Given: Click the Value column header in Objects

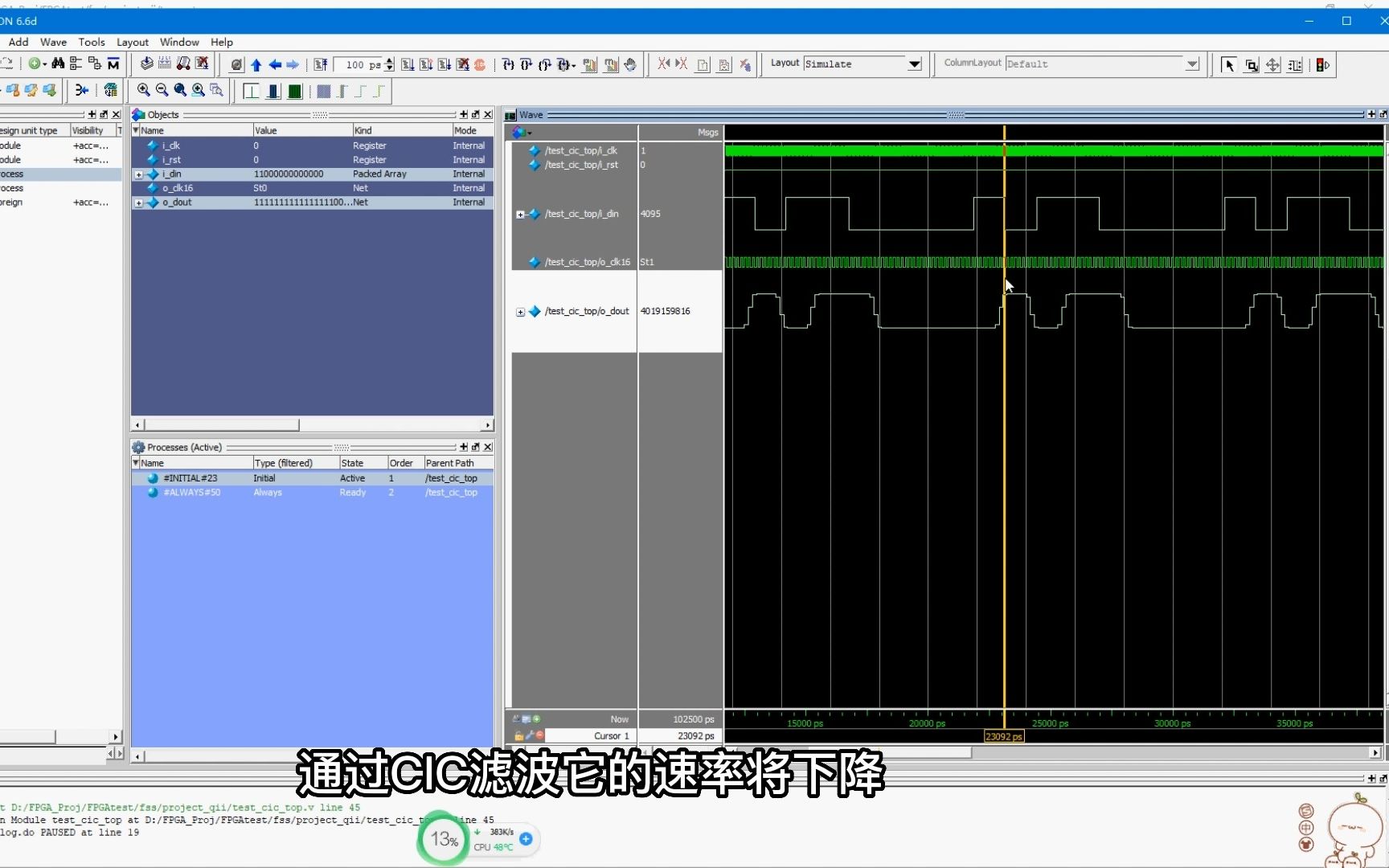Looking at the screenshot, I should [x=302, y=130].
